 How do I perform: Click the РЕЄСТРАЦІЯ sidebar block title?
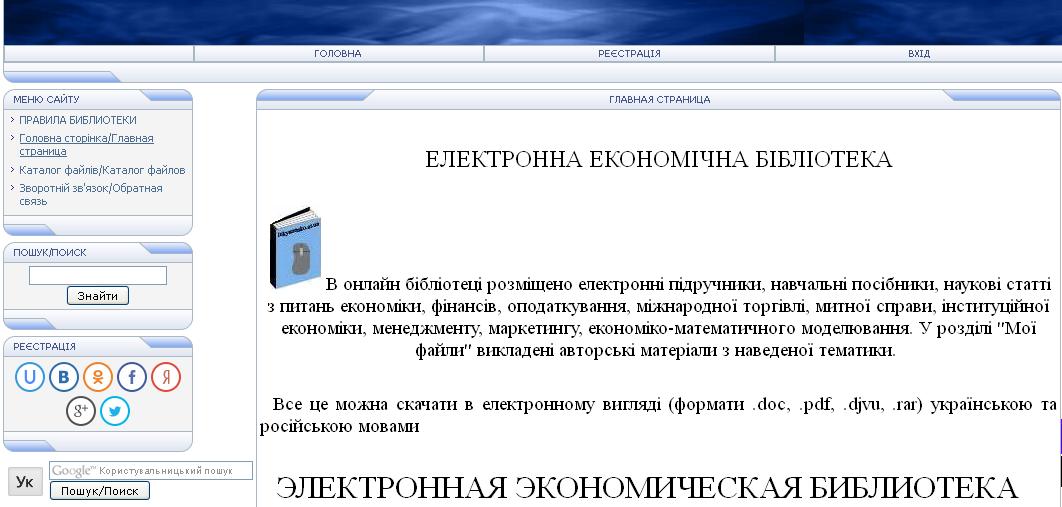pyautogui.click(x=44, y=347)
